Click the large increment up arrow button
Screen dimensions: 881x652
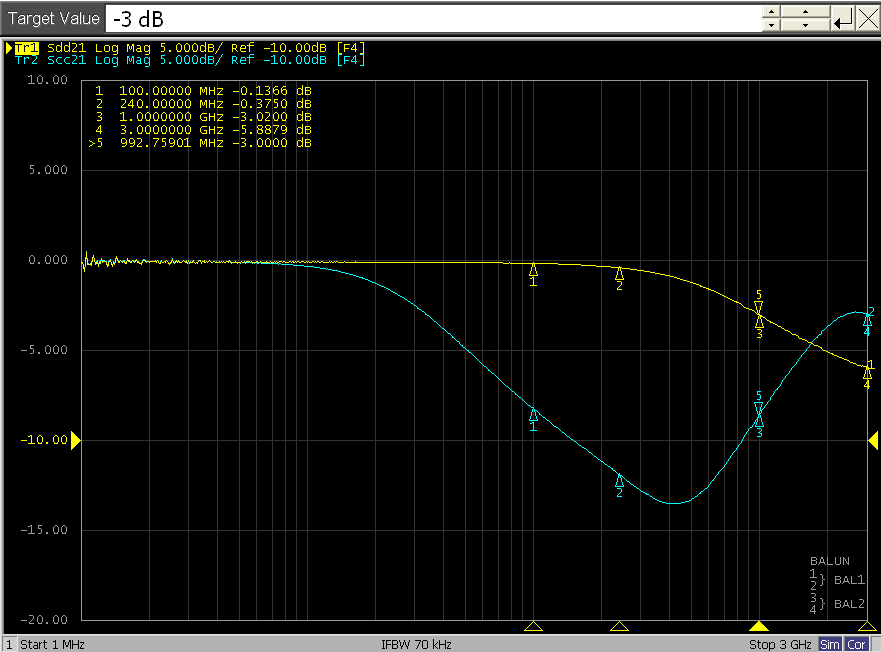(x=804, y=12)
